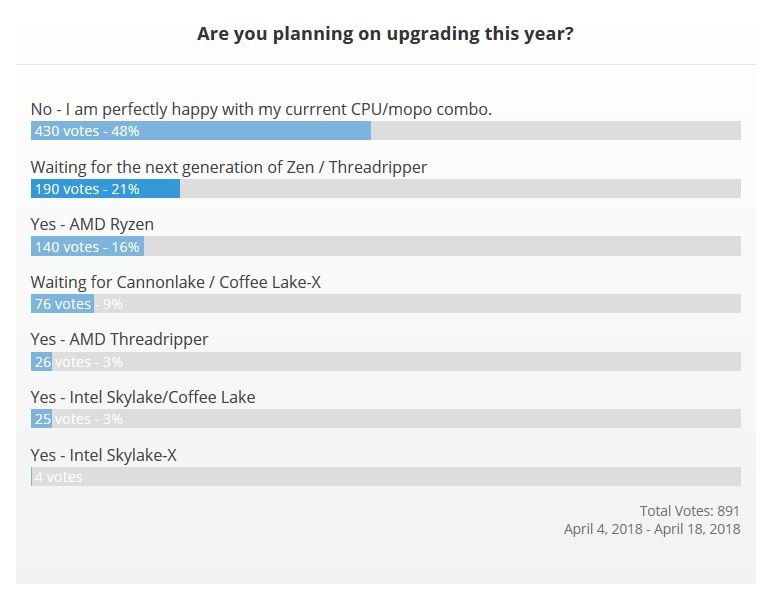The width and height of the screenshot is (771, 596).
Task: Click the poll title about upgrading this year
Action: 385,34
